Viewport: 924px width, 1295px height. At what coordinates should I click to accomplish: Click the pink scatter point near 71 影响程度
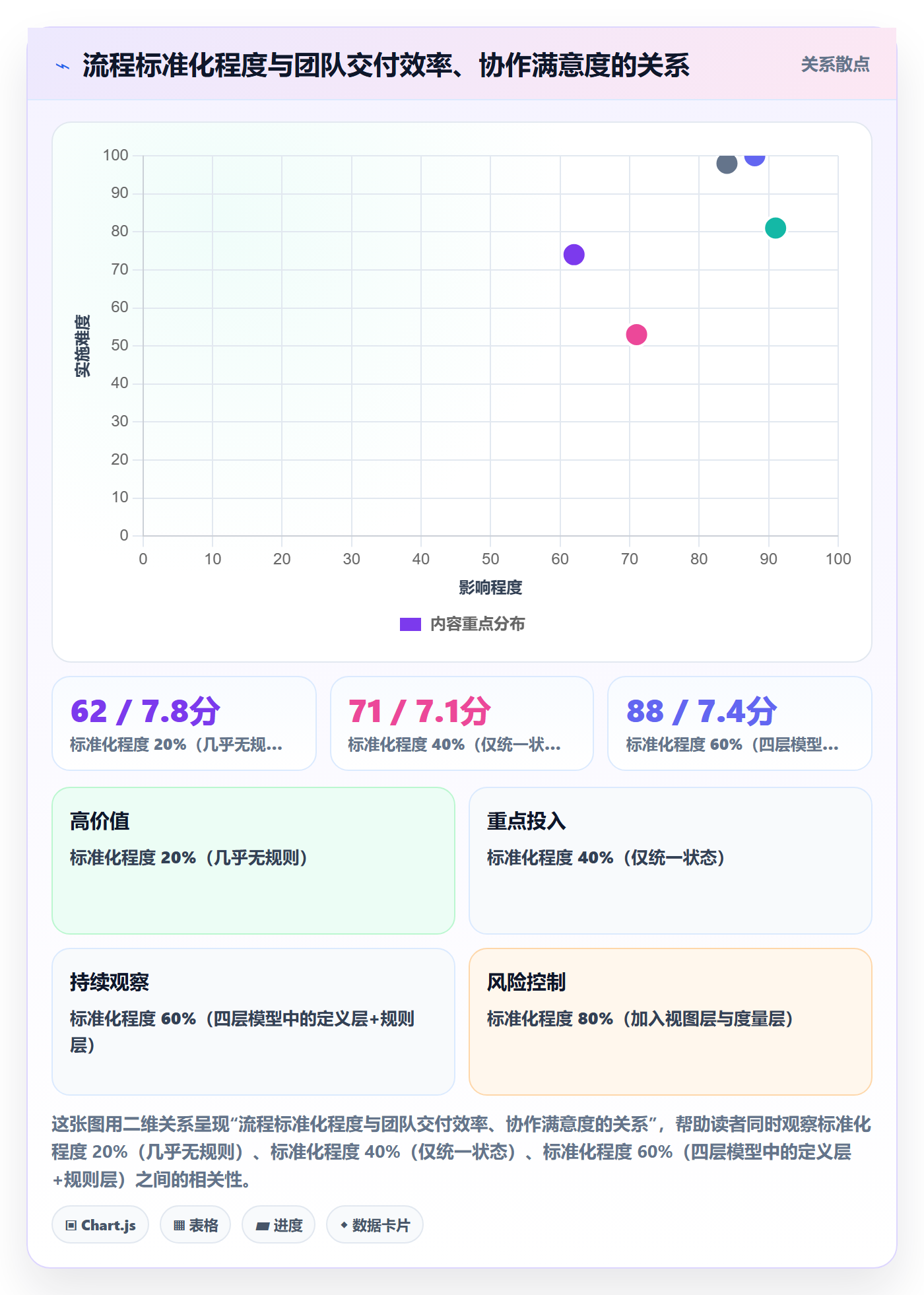636,335
